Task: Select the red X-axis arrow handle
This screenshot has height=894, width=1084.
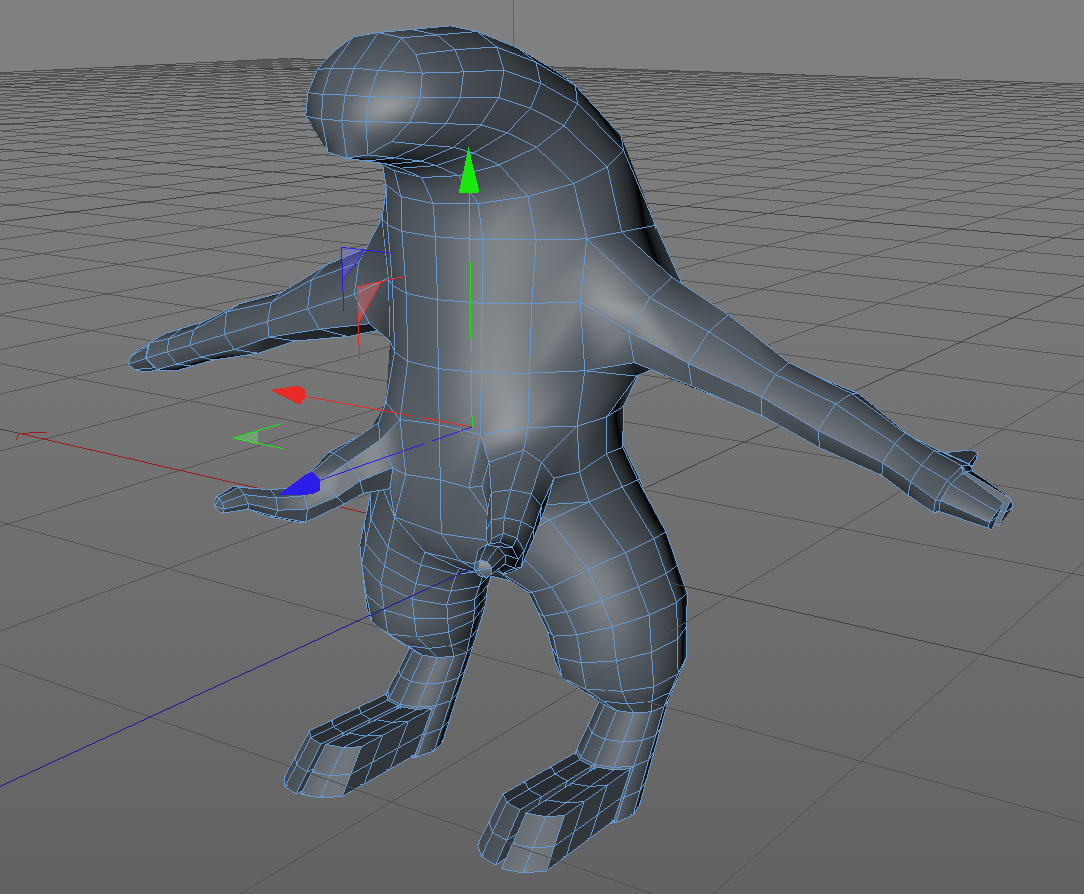Action: coord(290,394)
